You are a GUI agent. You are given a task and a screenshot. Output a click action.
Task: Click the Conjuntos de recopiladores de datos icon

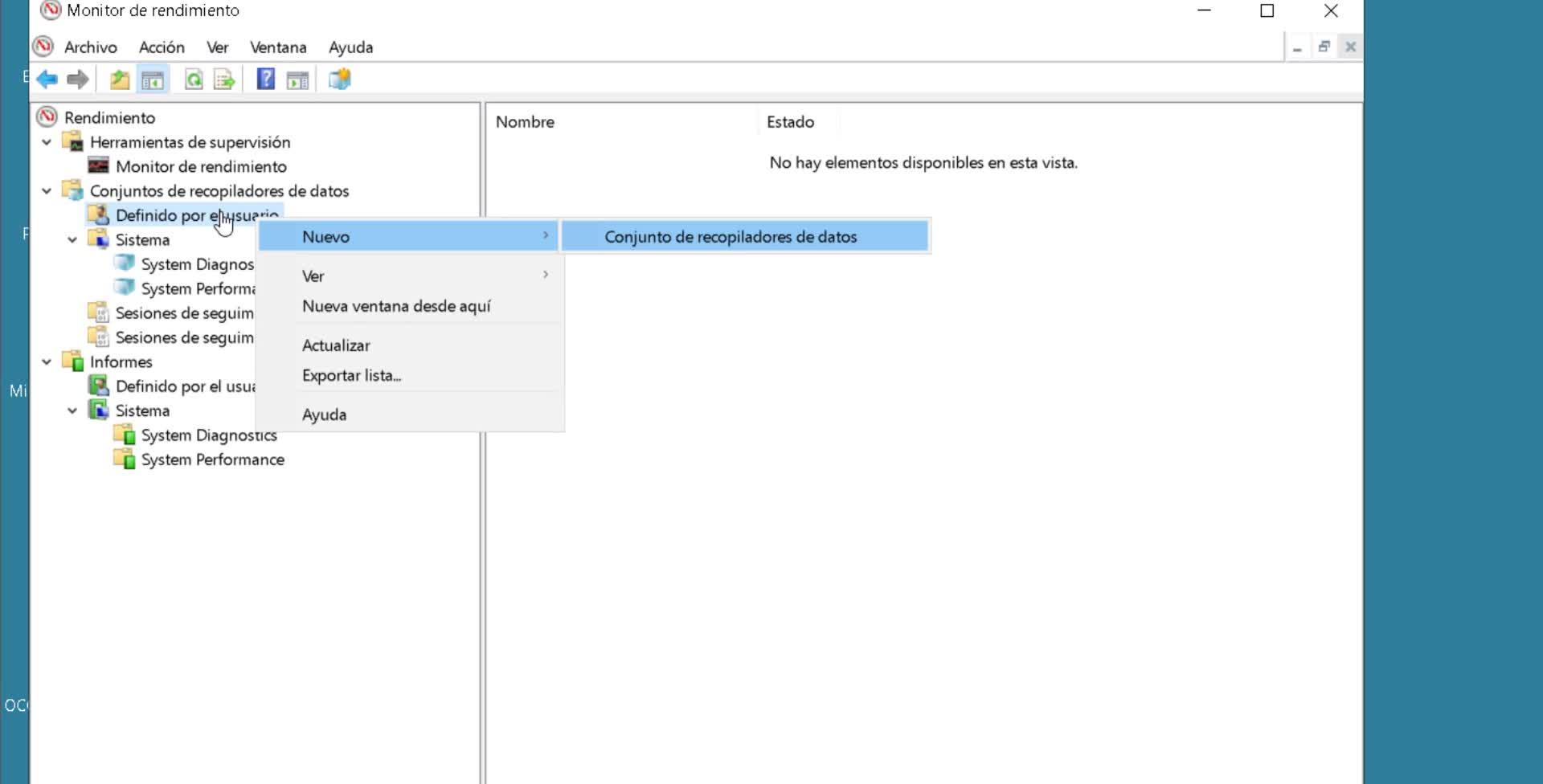pos(73,190)
